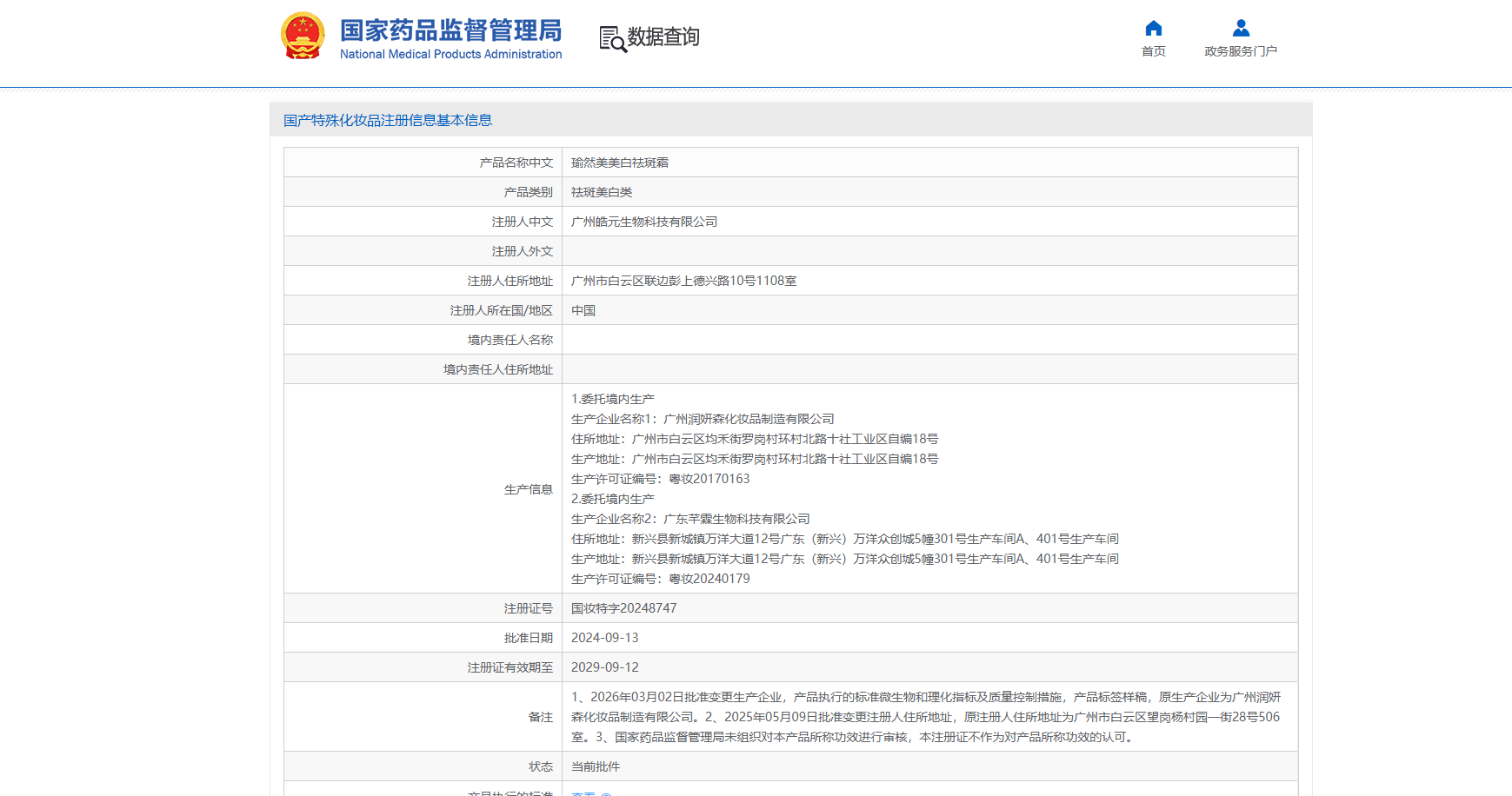Click the 境内责任人名称 label cell
The width and height of the screenshot is (1512, 796).
pos(423,340)
